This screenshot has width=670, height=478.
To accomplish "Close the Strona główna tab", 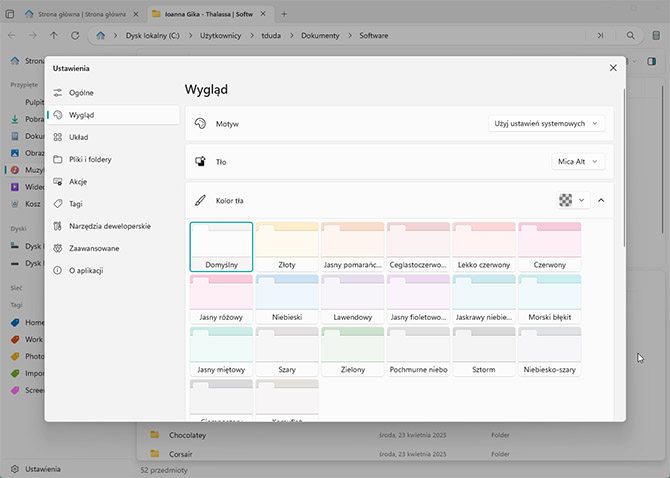I will 136,14.
